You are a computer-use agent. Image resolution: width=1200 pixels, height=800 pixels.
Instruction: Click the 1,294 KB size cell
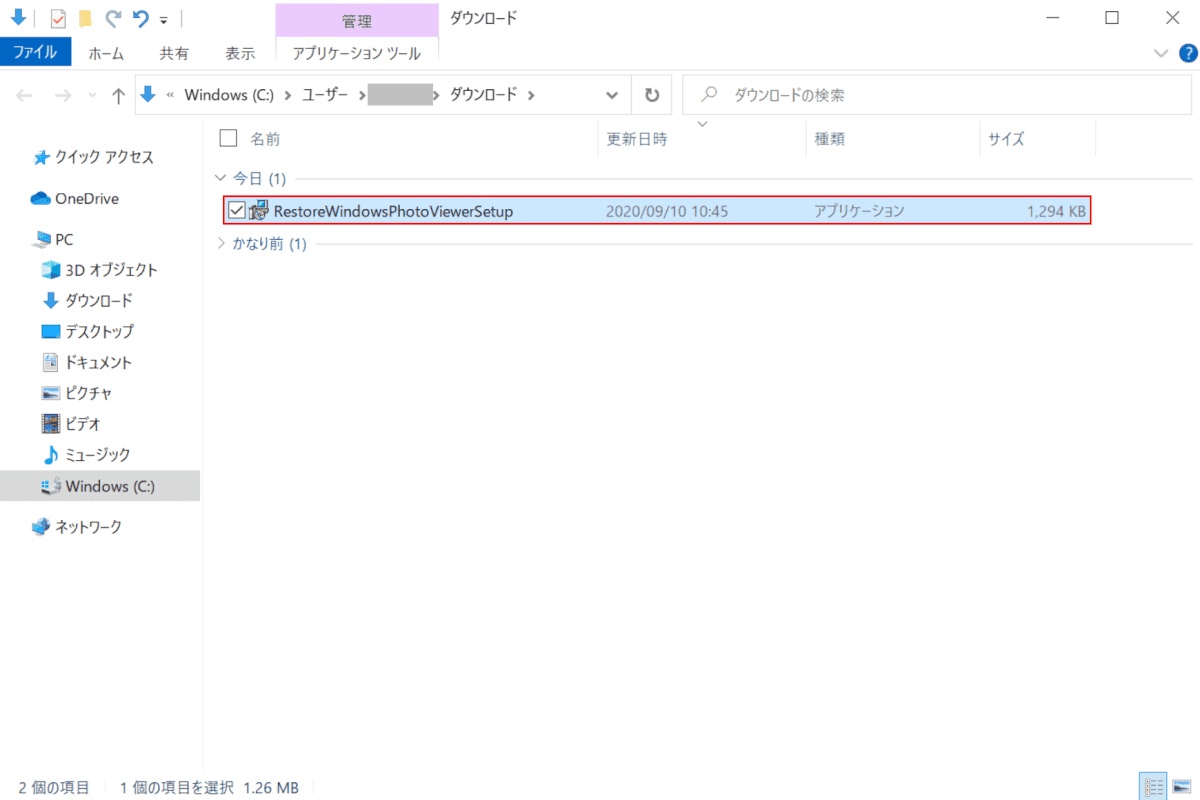coord(1056,211)
